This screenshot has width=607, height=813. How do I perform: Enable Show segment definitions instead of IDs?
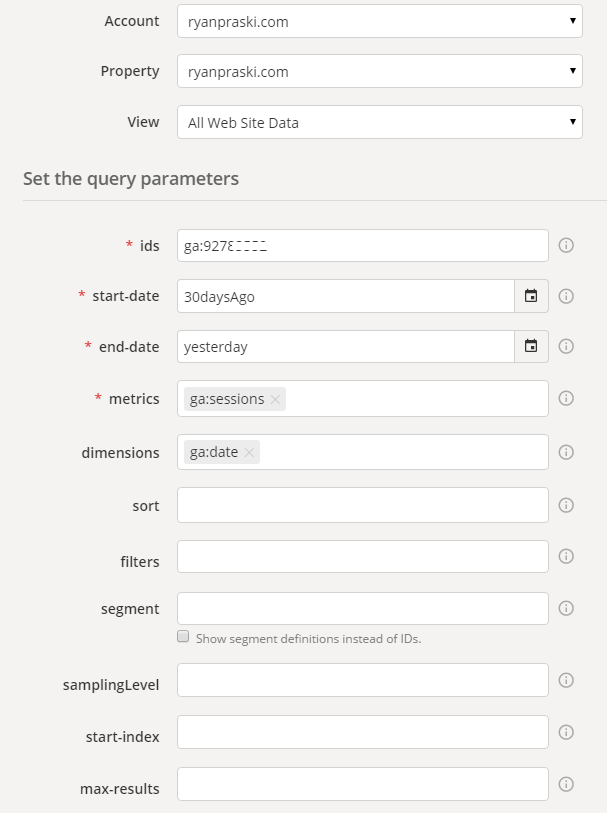click(183, 636)
